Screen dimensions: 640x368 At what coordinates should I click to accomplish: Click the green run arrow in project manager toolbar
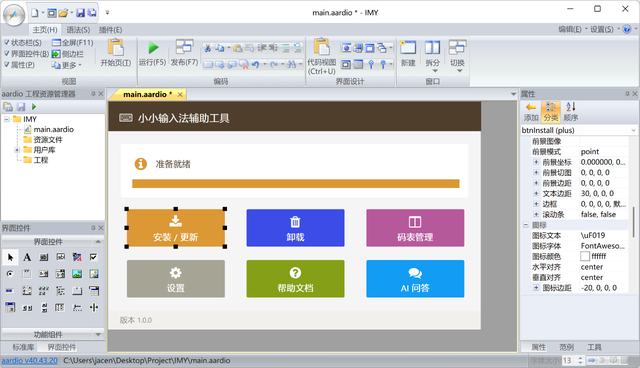[34, 107]
